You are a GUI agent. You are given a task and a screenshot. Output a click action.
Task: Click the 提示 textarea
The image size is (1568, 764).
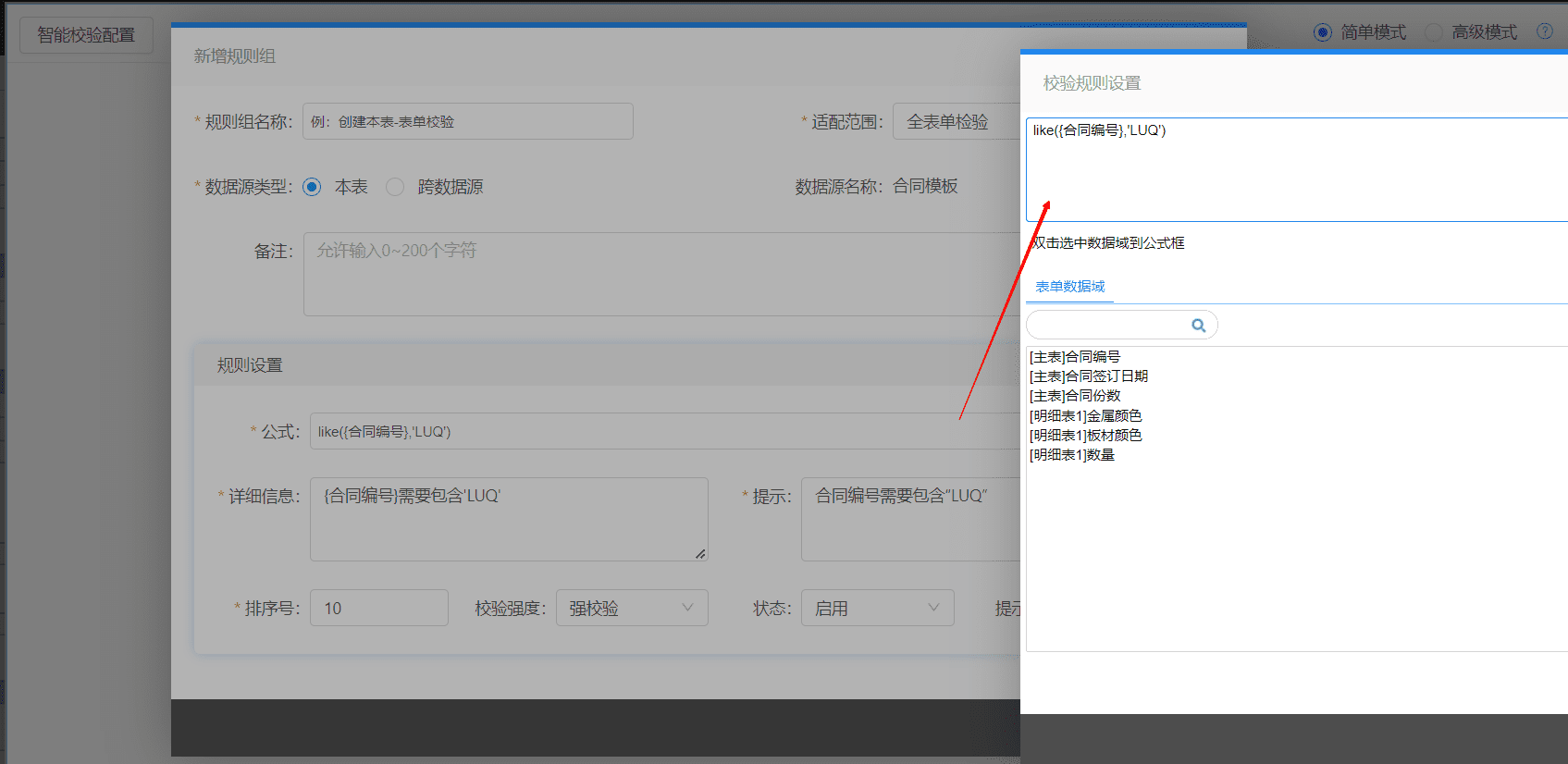[911, 519]
